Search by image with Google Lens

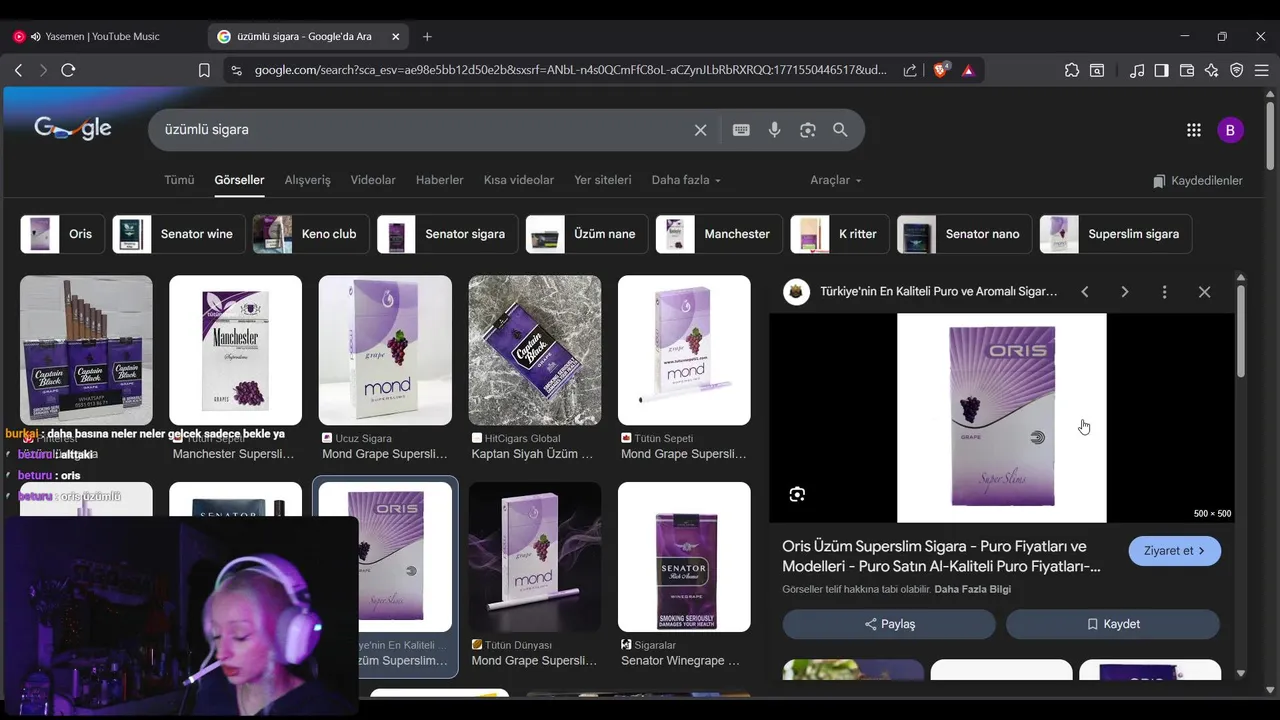pos(808,130)
